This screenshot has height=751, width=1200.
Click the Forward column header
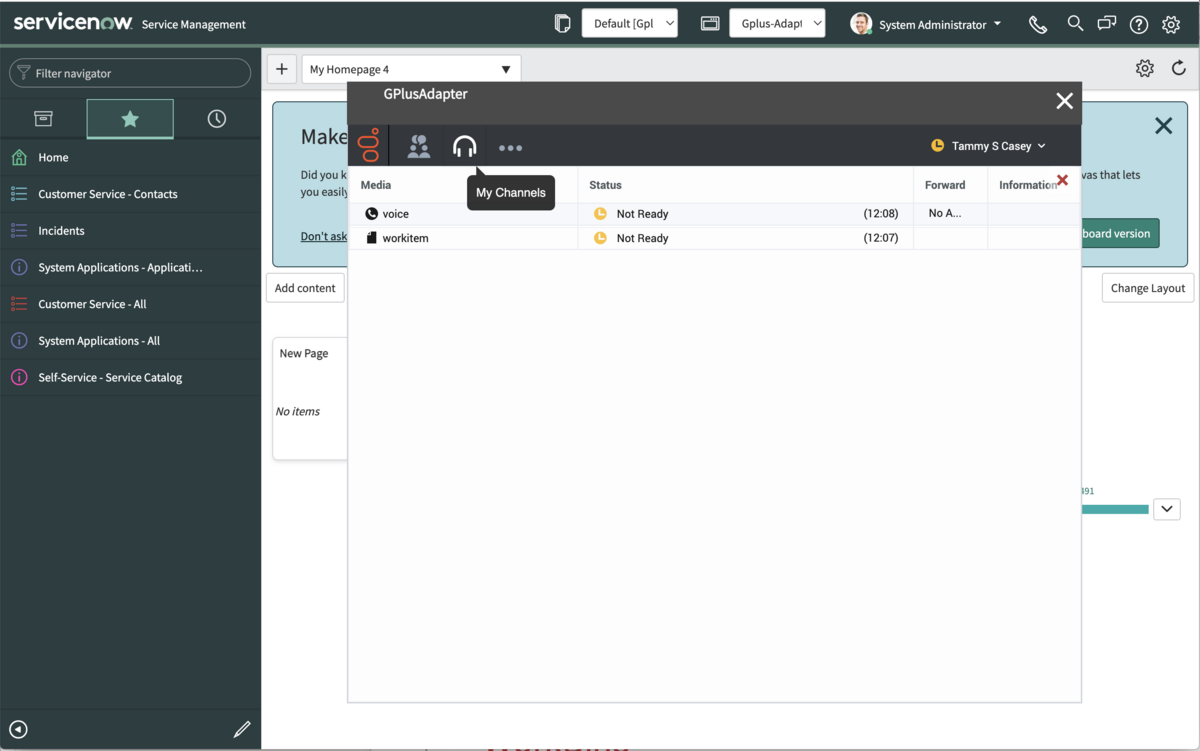(945, 185)
